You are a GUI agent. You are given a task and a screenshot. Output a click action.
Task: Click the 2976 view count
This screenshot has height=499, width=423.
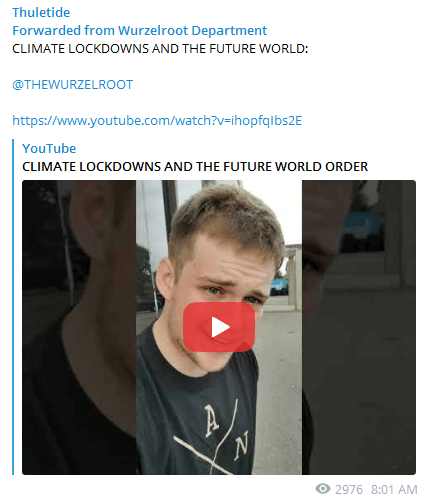pos(349,489)
